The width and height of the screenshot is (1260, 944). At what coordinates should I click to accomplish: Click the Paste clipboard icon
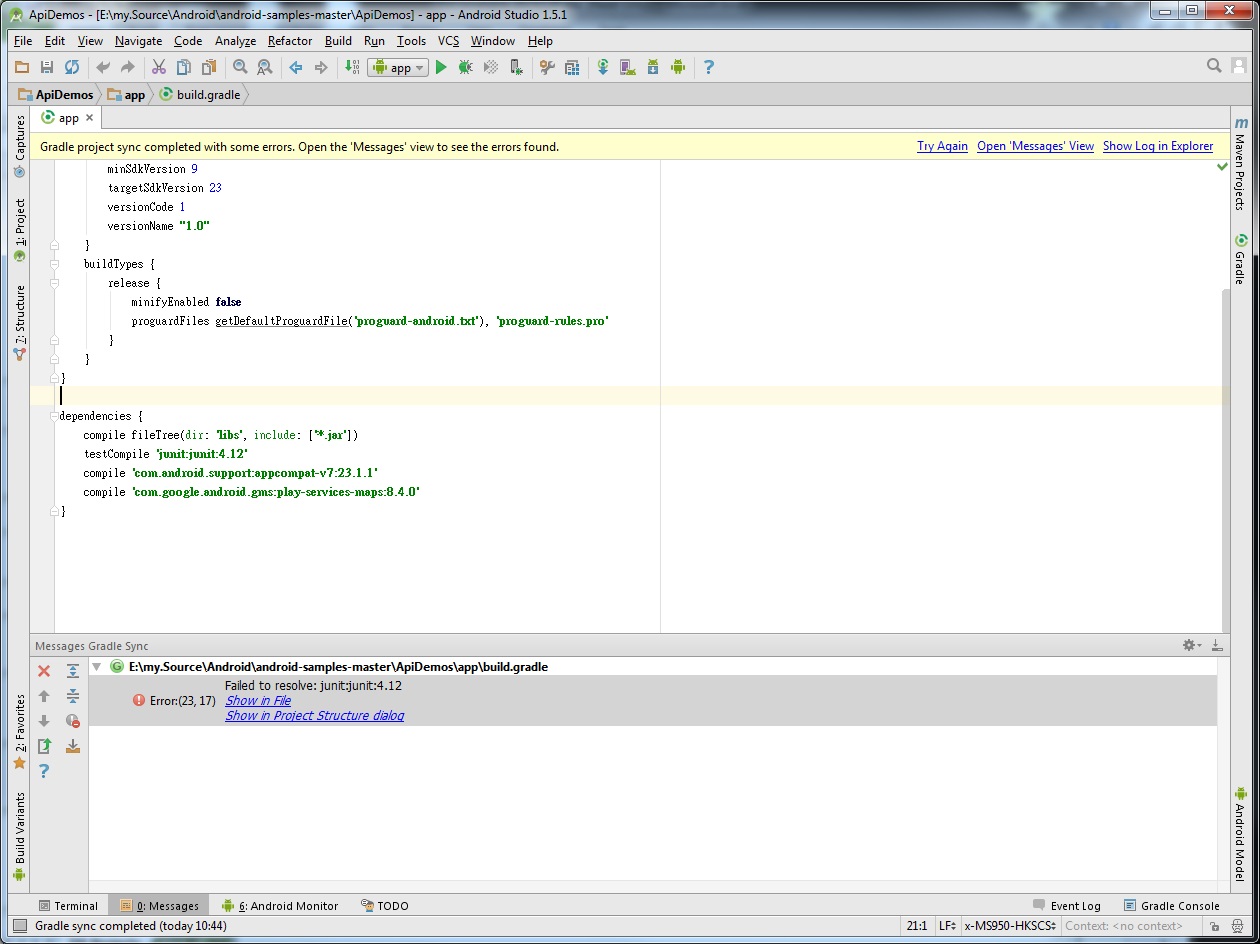[x=209, y=67]
